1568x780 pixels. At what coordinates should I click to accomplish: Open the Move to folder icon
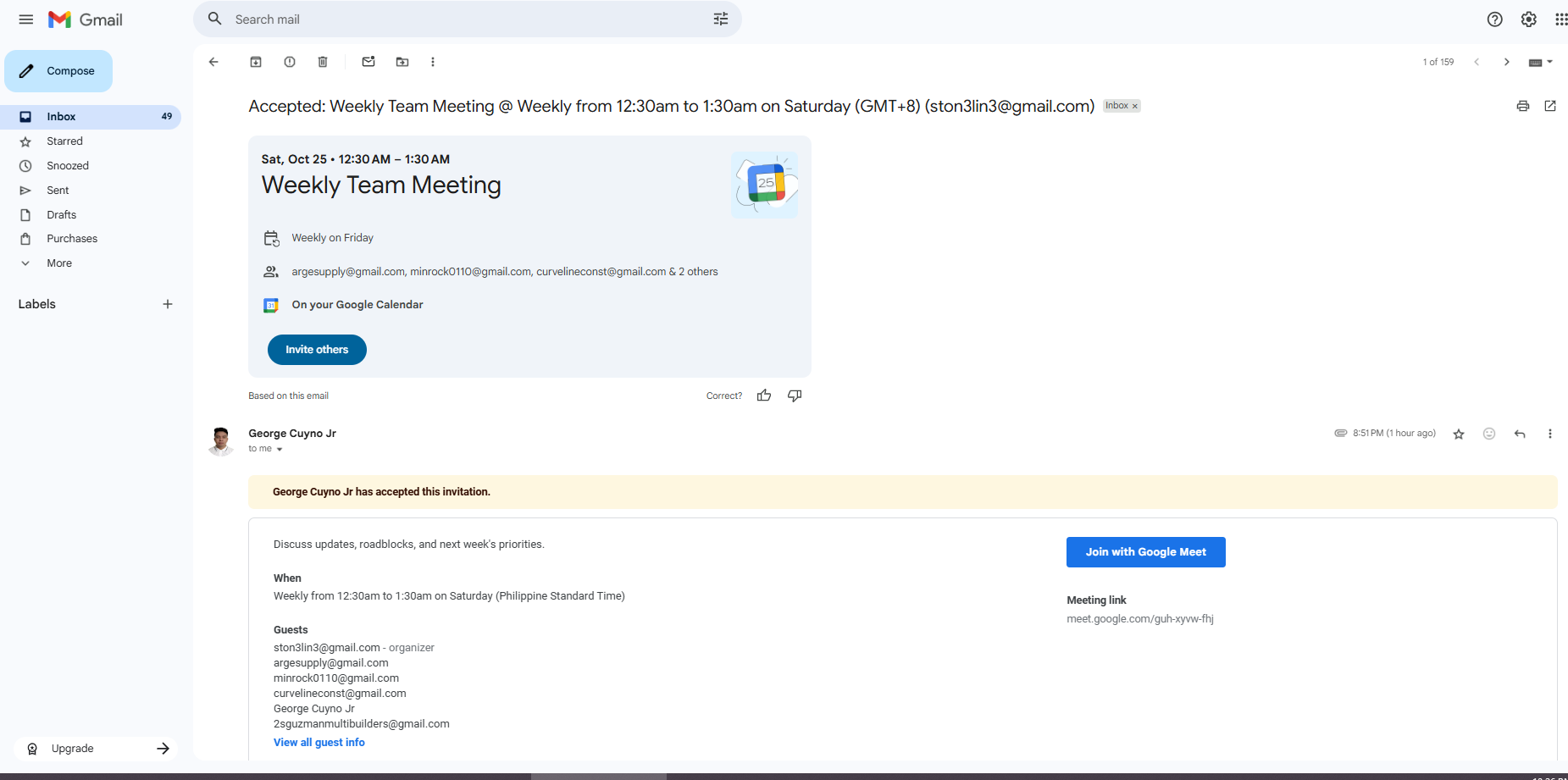point(402,62)
